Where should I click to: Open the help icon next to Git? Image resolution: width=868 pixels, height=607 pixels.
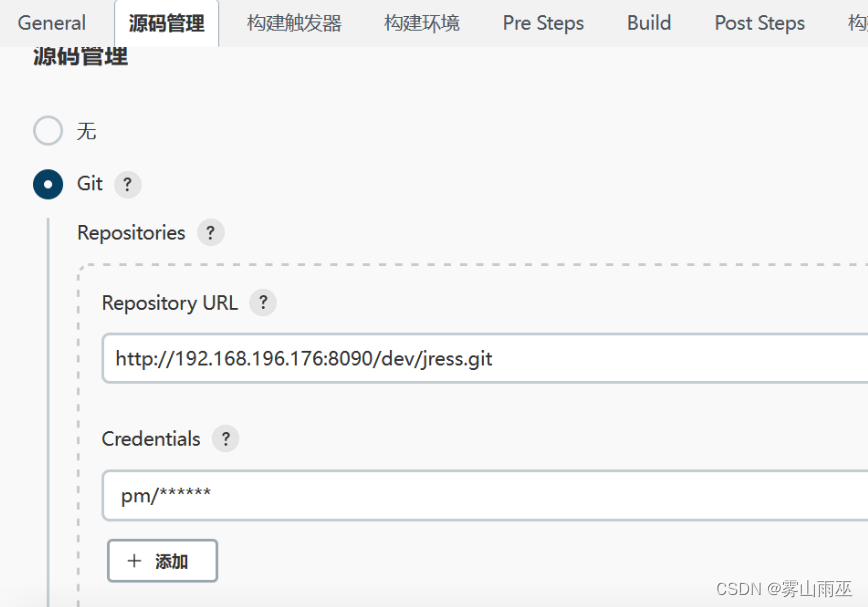[127, 184]
